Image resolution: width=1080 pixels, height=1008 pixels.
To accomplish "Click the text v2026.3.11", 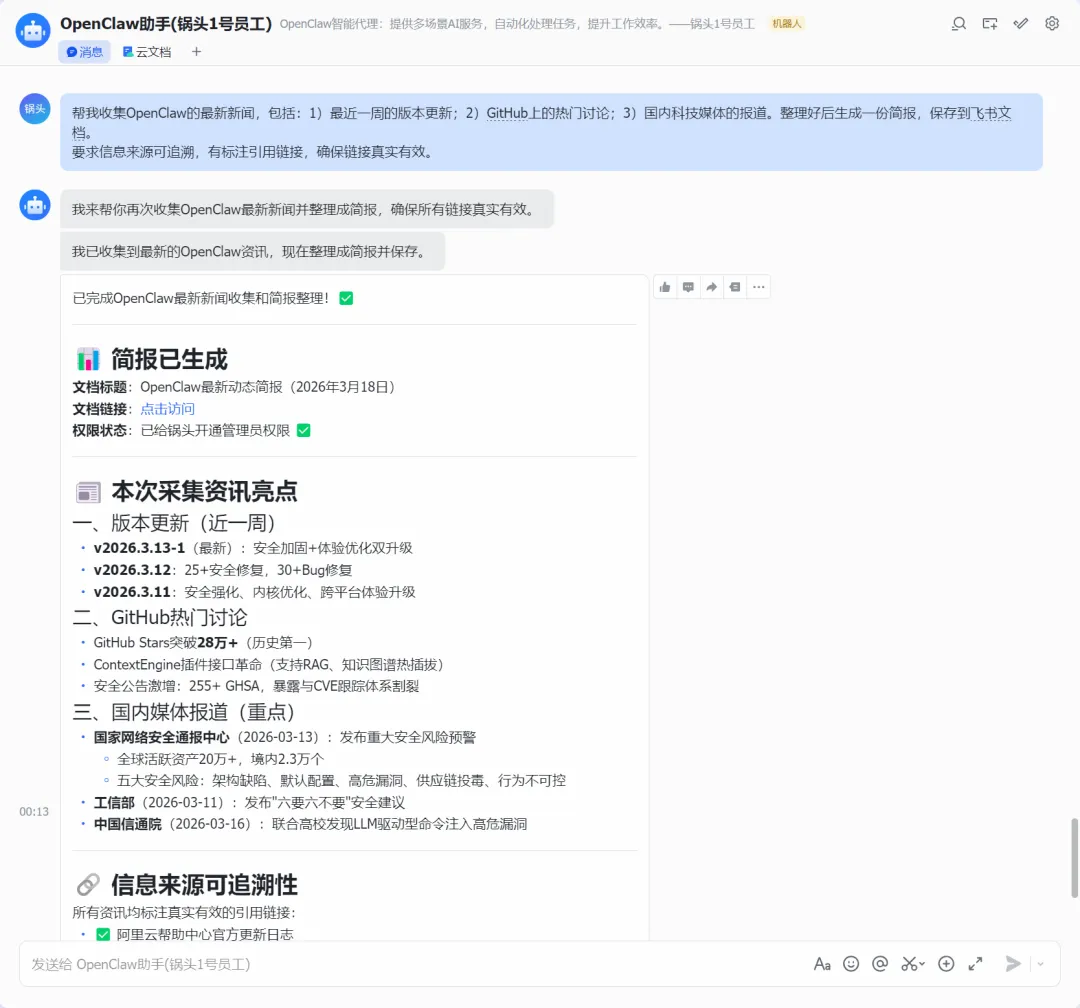I will 132,593.
